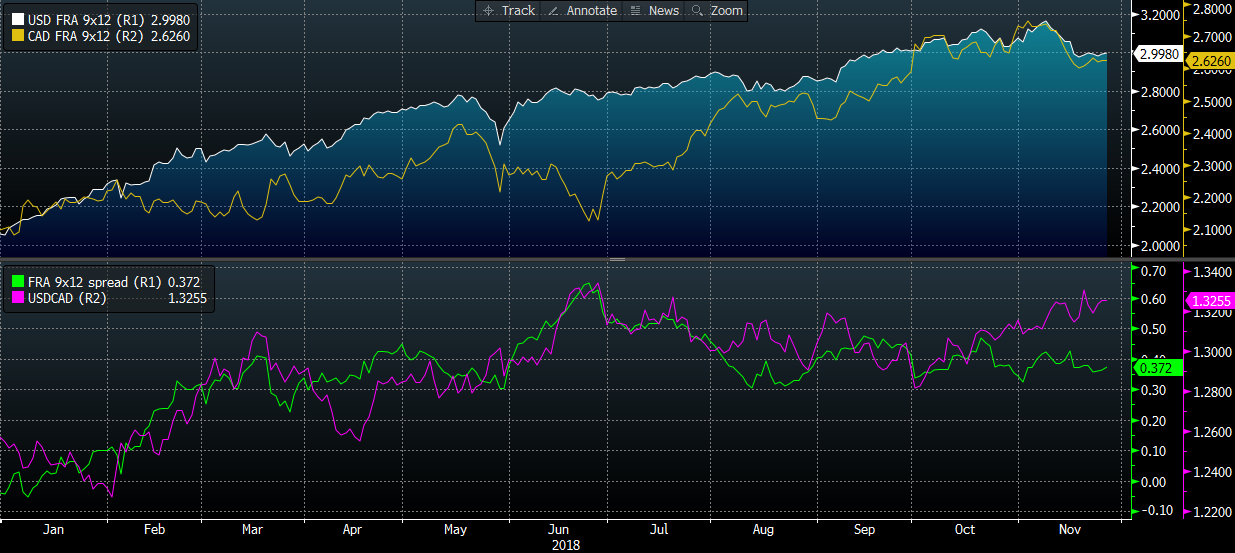1235x553 pixels.
Task: Click the green 0.372 spread value tag
Action: 1158,368
